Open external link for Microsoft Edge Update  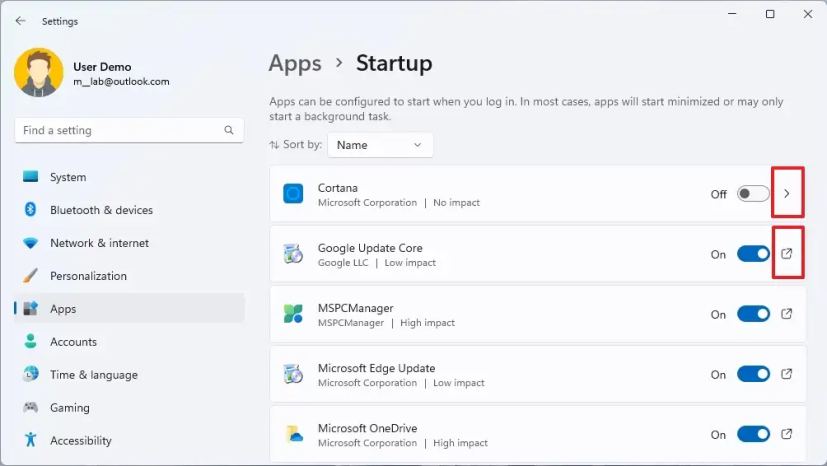click(787, 374)
